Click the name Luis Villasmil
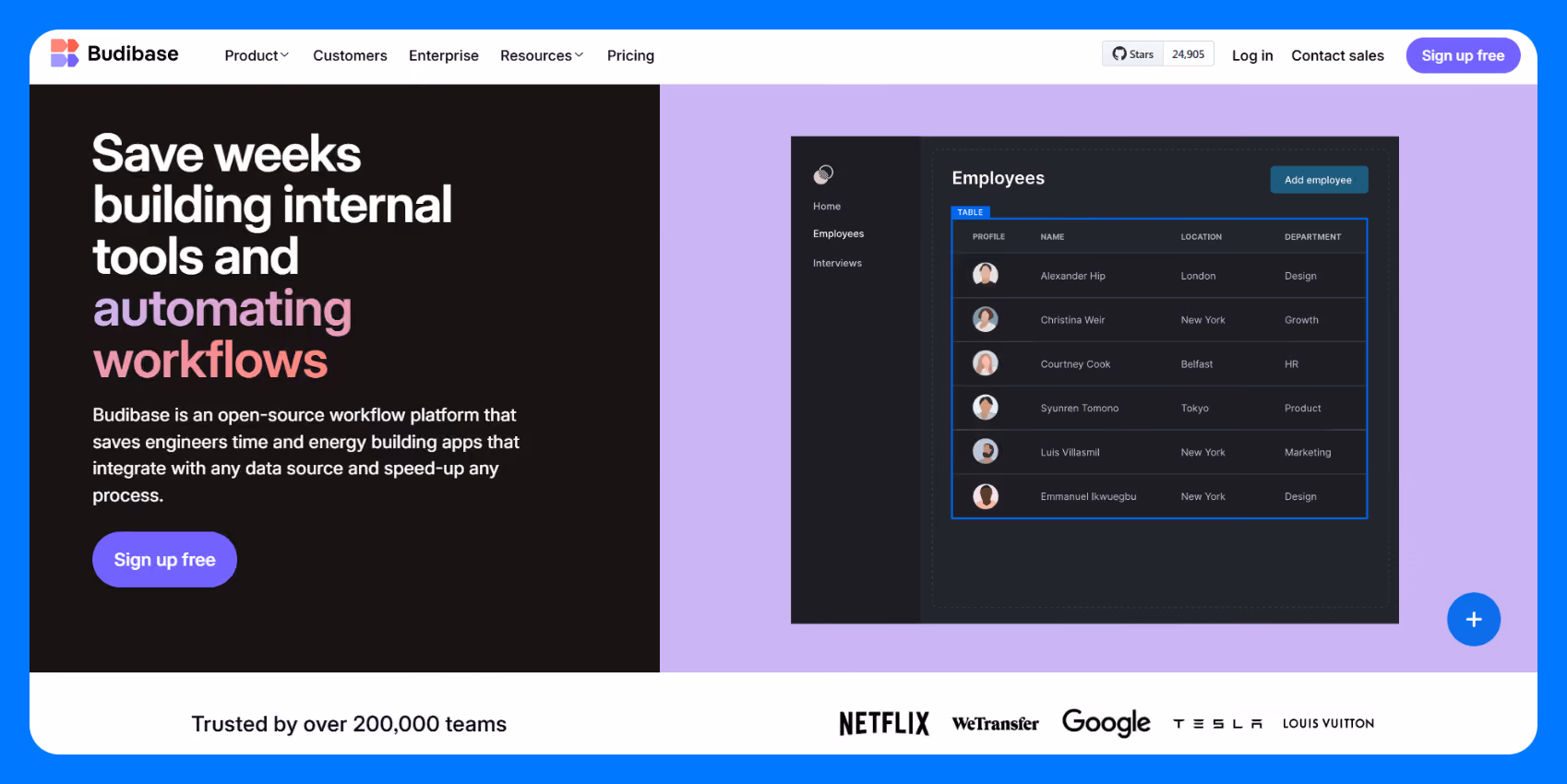Viewport: 1567px width, 784px height. (1070, 453)
